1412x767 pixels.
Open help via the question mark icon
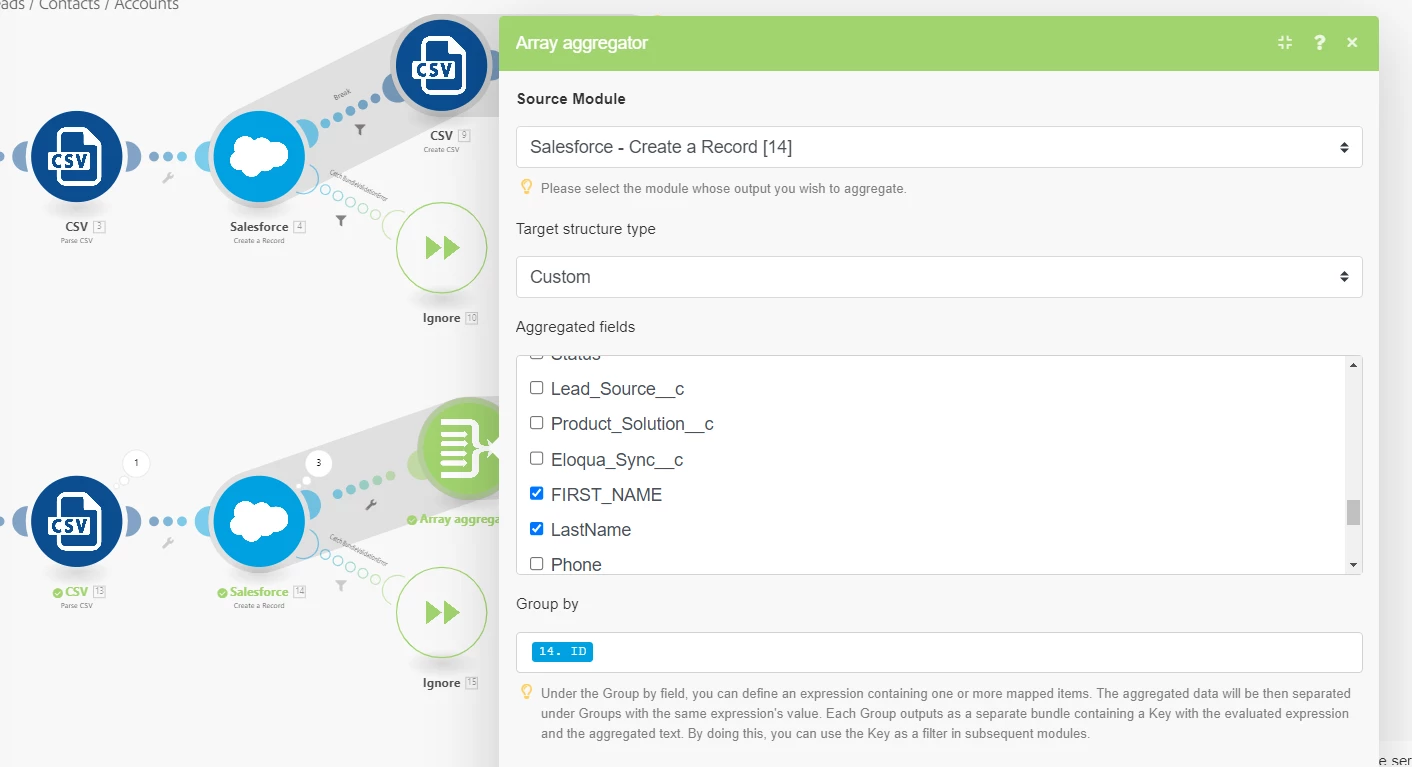pyautogui.click(x=1320, y=42)
